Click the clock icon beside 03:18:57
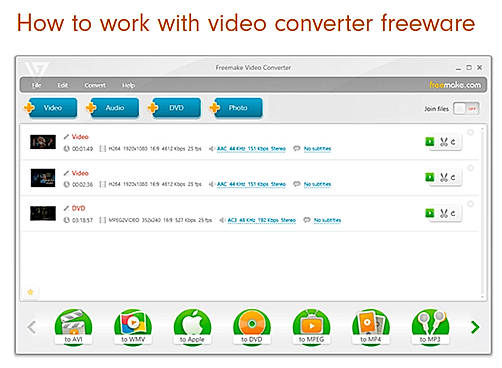The image size is (502, 368). pyautogui.click(x=67, y=220)
